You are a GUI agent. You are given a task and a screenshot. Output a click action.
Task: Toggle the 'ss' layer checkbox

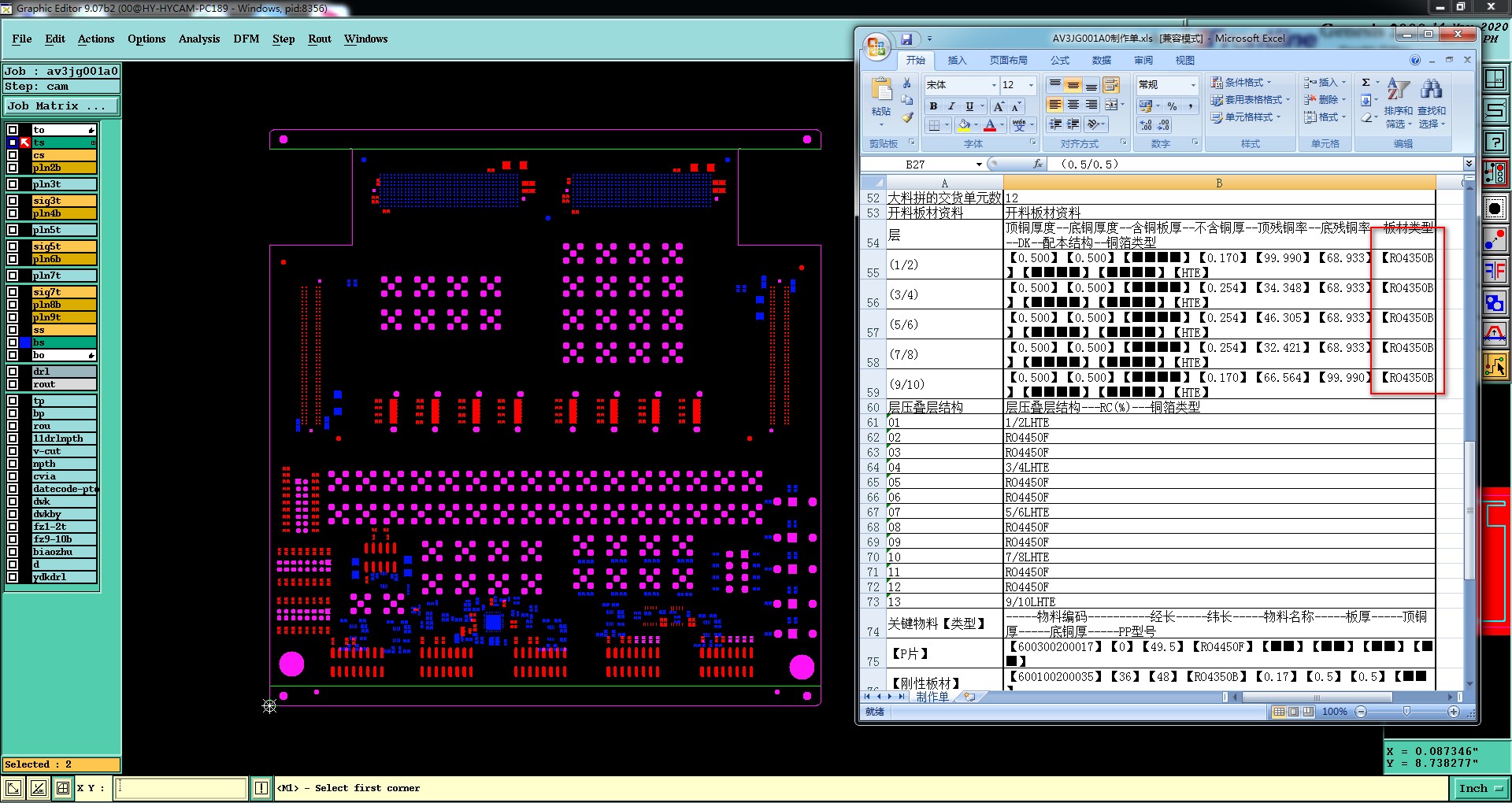tap(13, 330)
